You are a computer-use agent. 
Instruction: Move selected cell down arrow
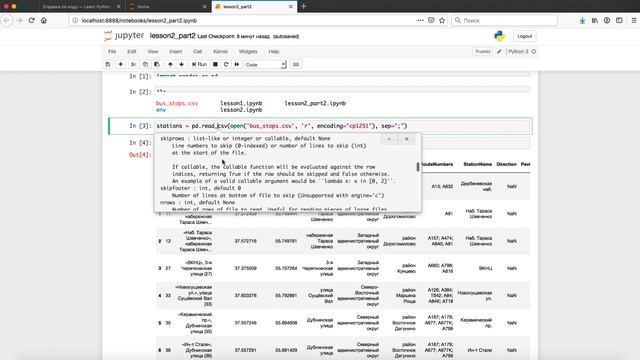coord(182,64)
